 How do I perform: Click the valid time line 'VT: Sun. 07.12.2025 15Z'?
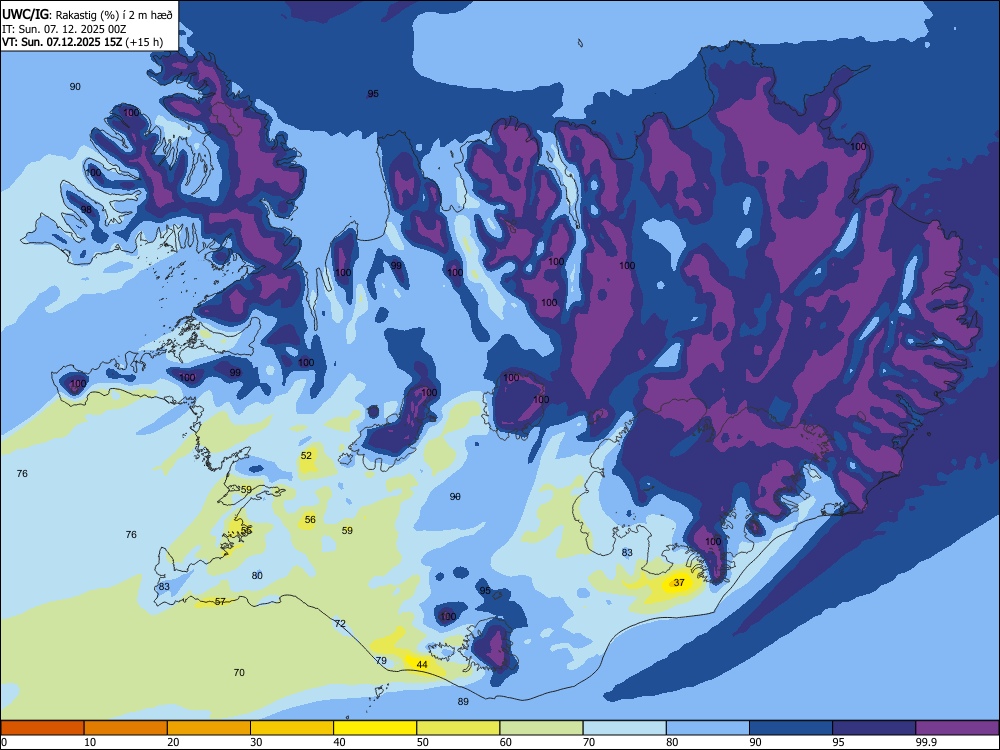click(62, 42)
